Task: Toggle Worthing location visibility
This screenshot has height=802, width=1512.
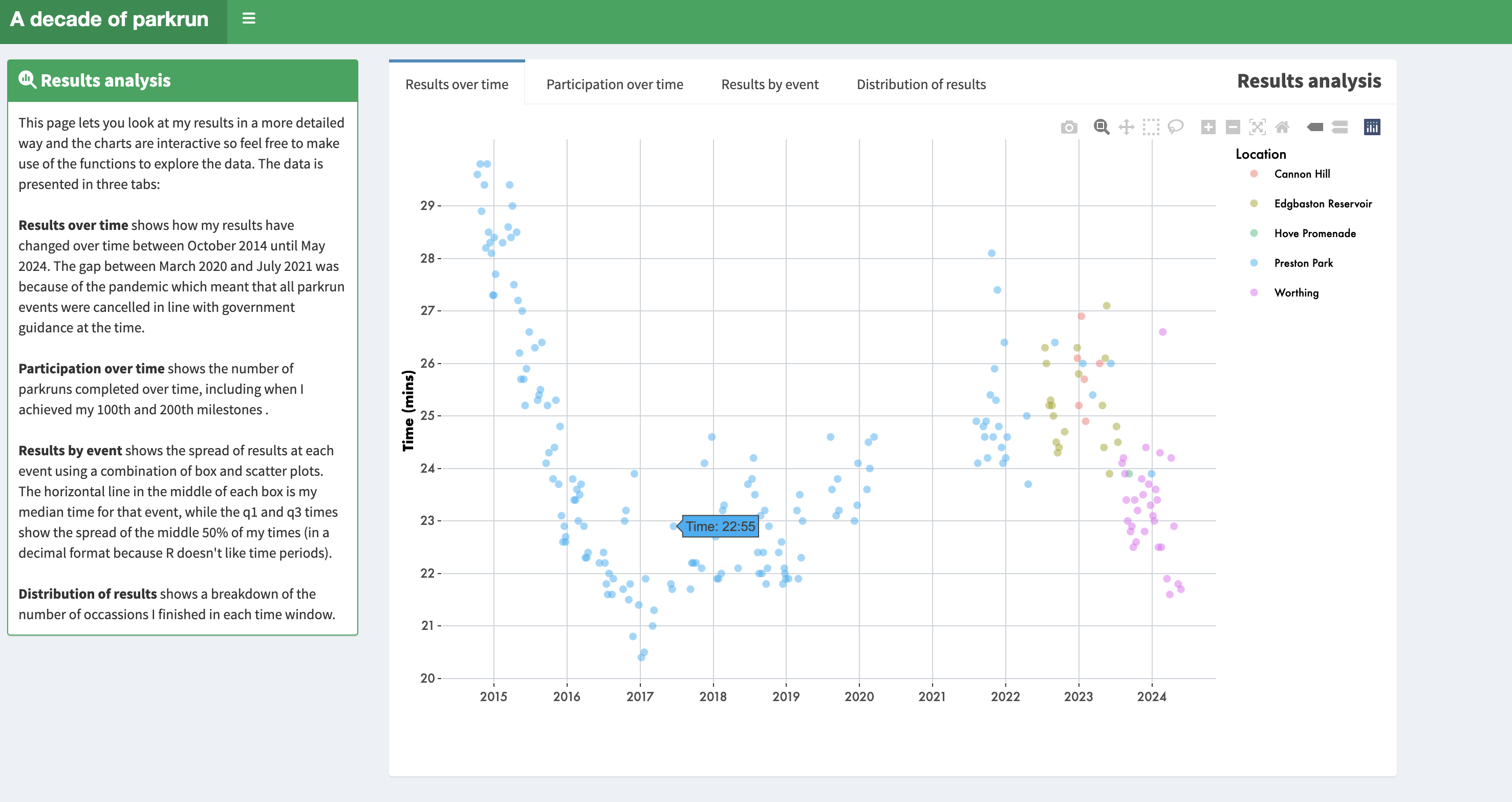Action: pos(1297,293)
